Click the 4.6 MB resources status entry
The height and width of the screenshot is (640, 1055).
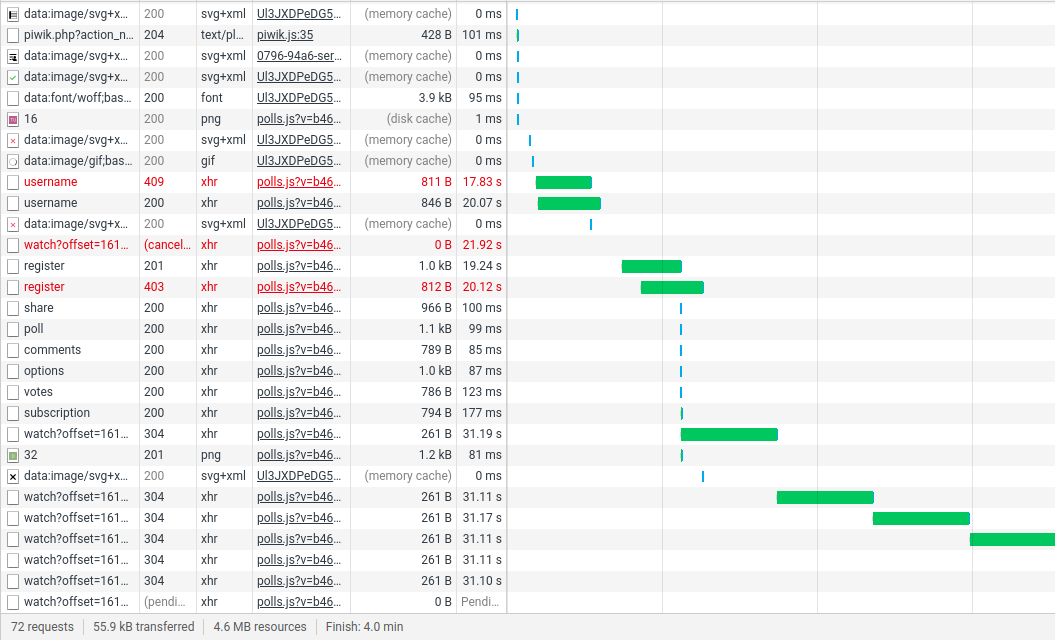coord(260,627)
